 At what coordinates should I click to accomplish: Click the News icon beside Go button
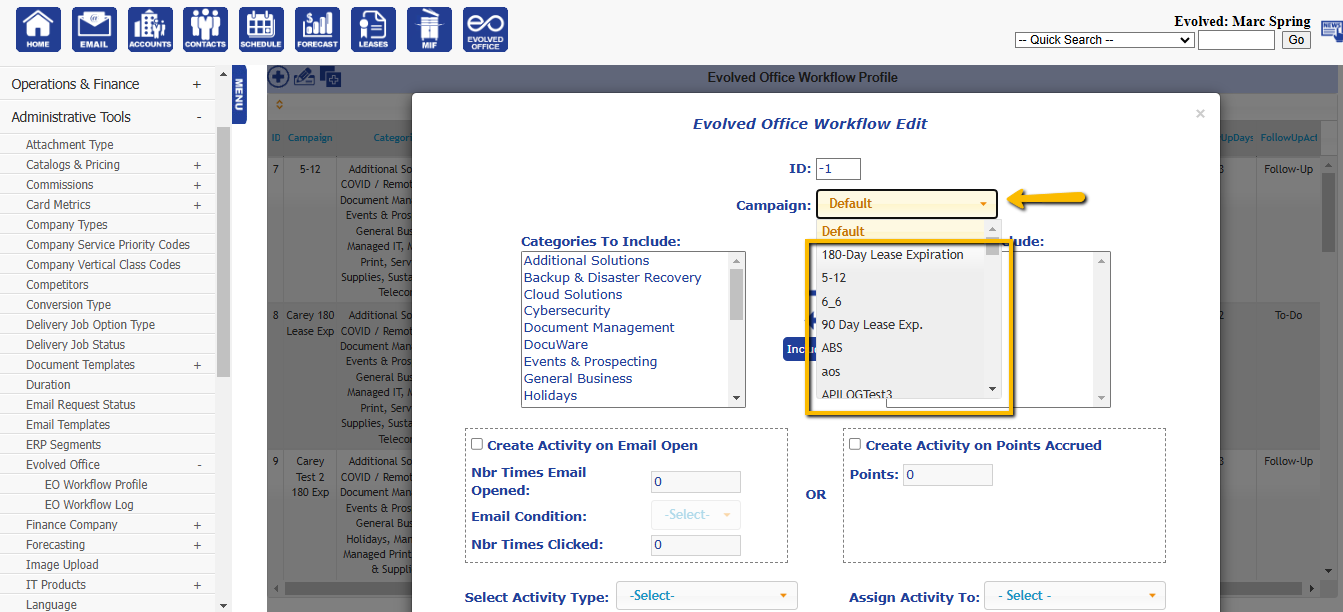click(1332, 33)
